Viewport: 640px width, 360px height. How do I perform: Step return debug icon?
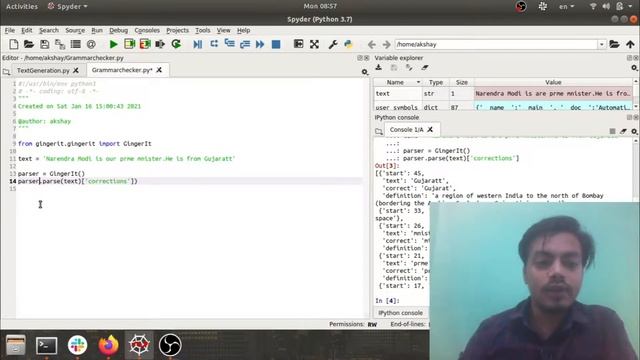click(245, 44)
